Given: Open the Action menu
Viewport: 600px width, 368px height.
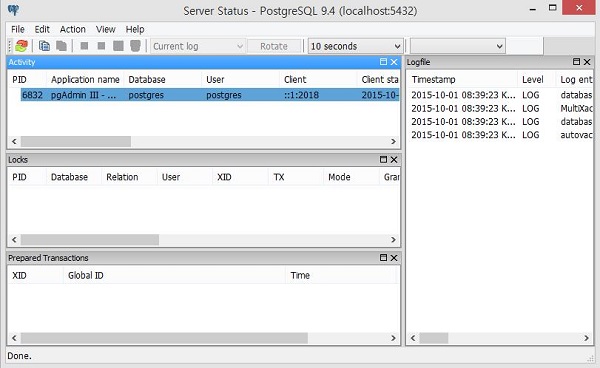Looking at the screenshot, I should (72, 29).
